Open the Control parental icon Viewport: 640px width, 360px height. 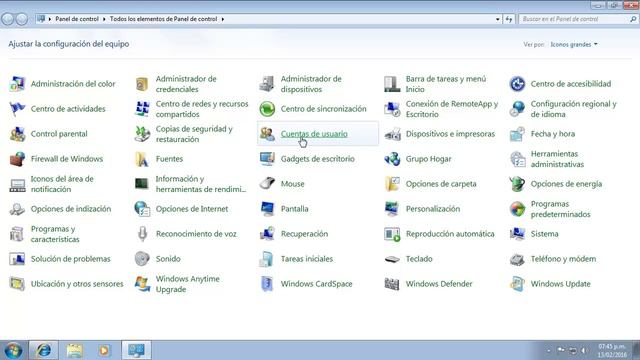coord(17,134)
